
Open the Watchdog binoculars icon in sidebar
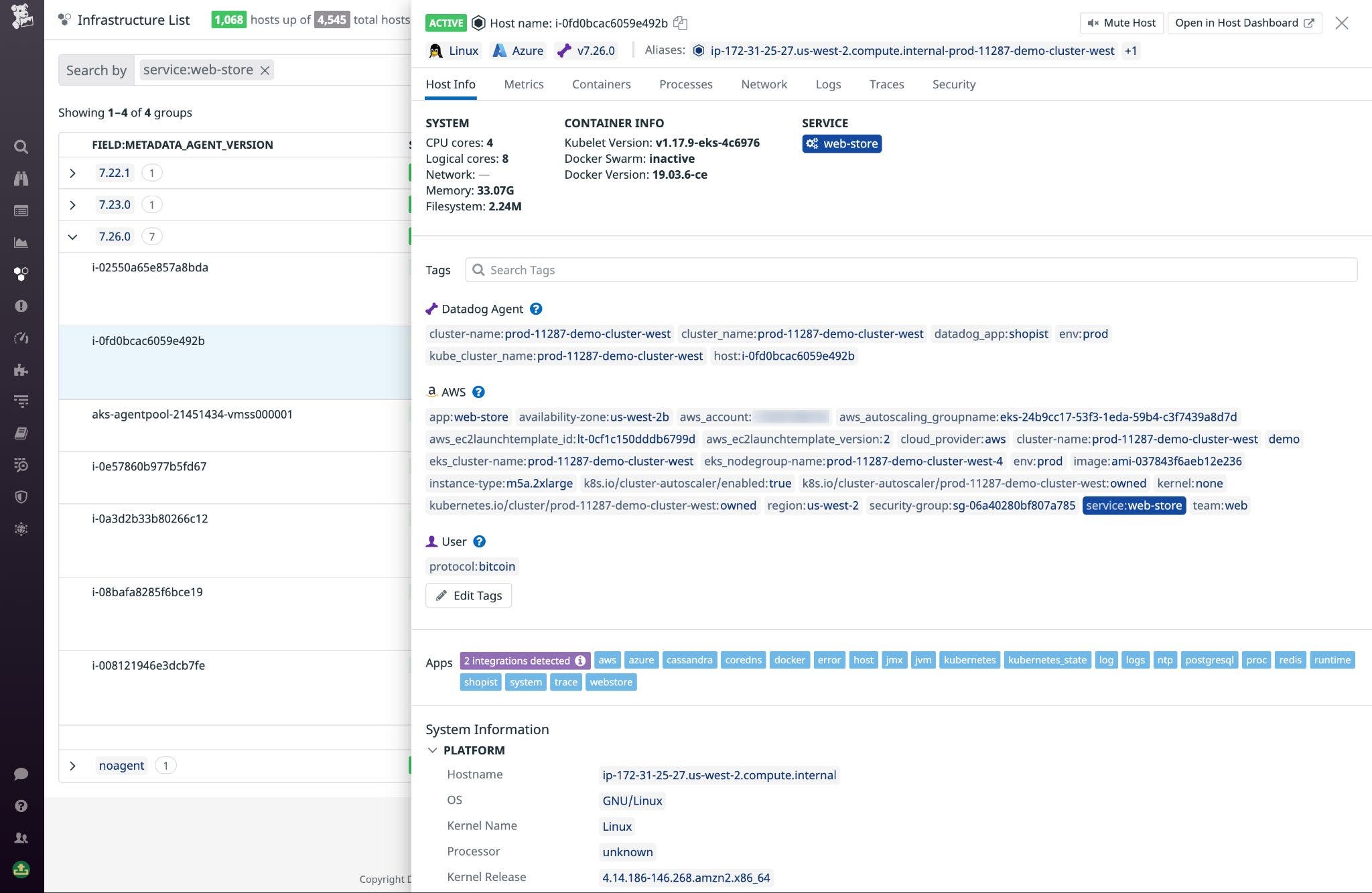pos(21,179)
